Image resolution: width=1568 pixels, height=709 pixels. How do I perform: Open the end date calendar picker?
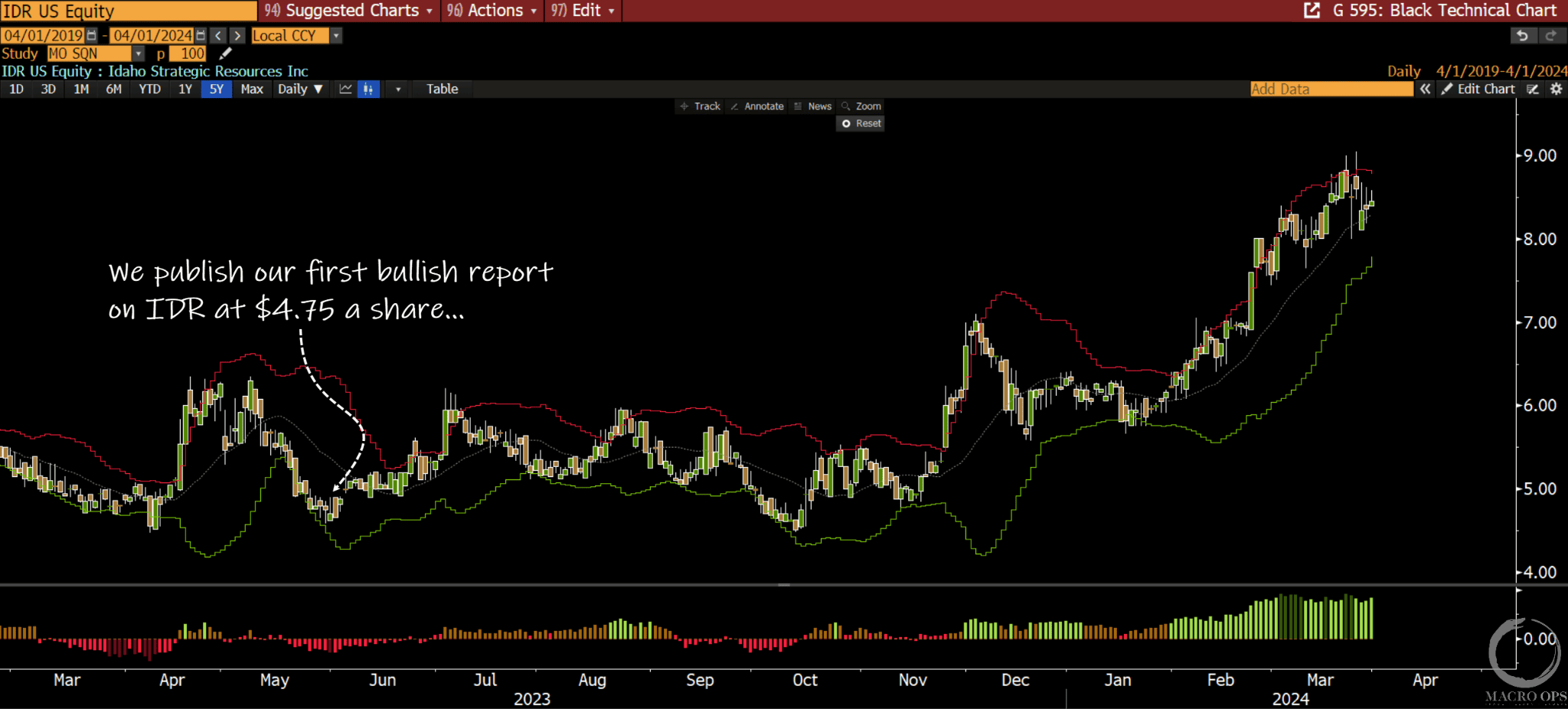pos(201,35)
